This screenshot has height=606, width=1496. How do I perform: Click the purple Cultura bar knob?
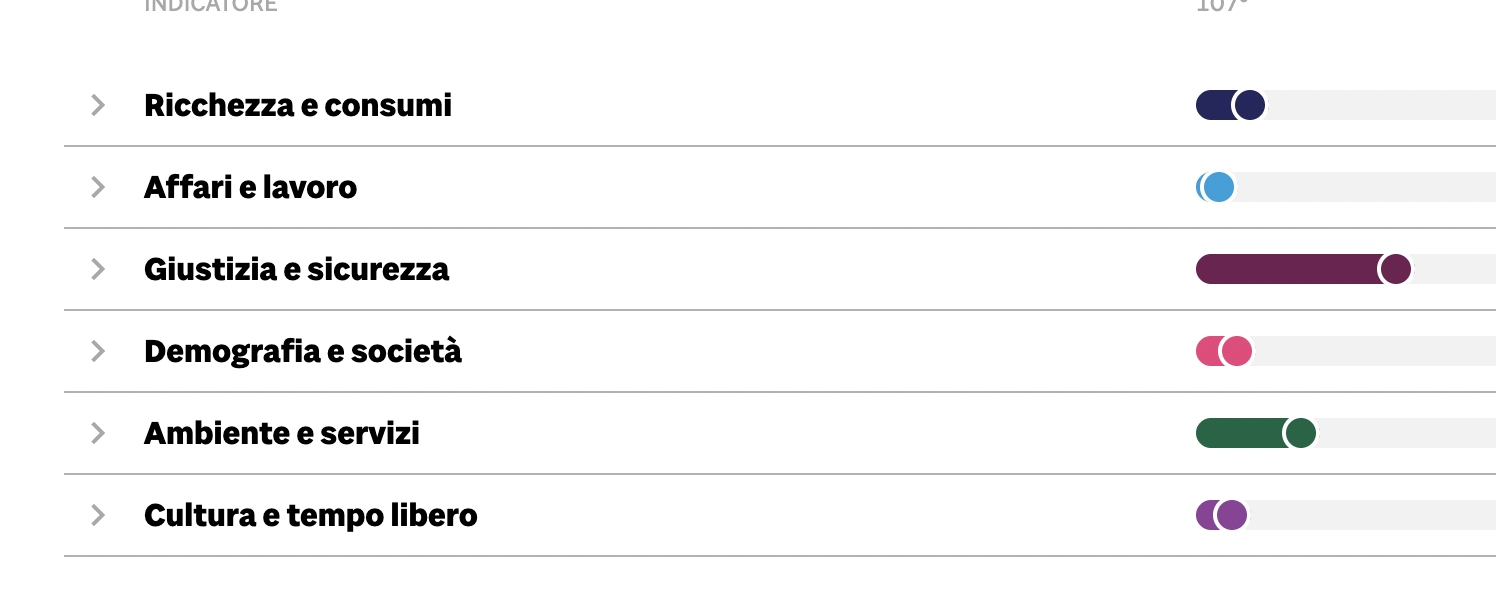tap(1231, 515)
